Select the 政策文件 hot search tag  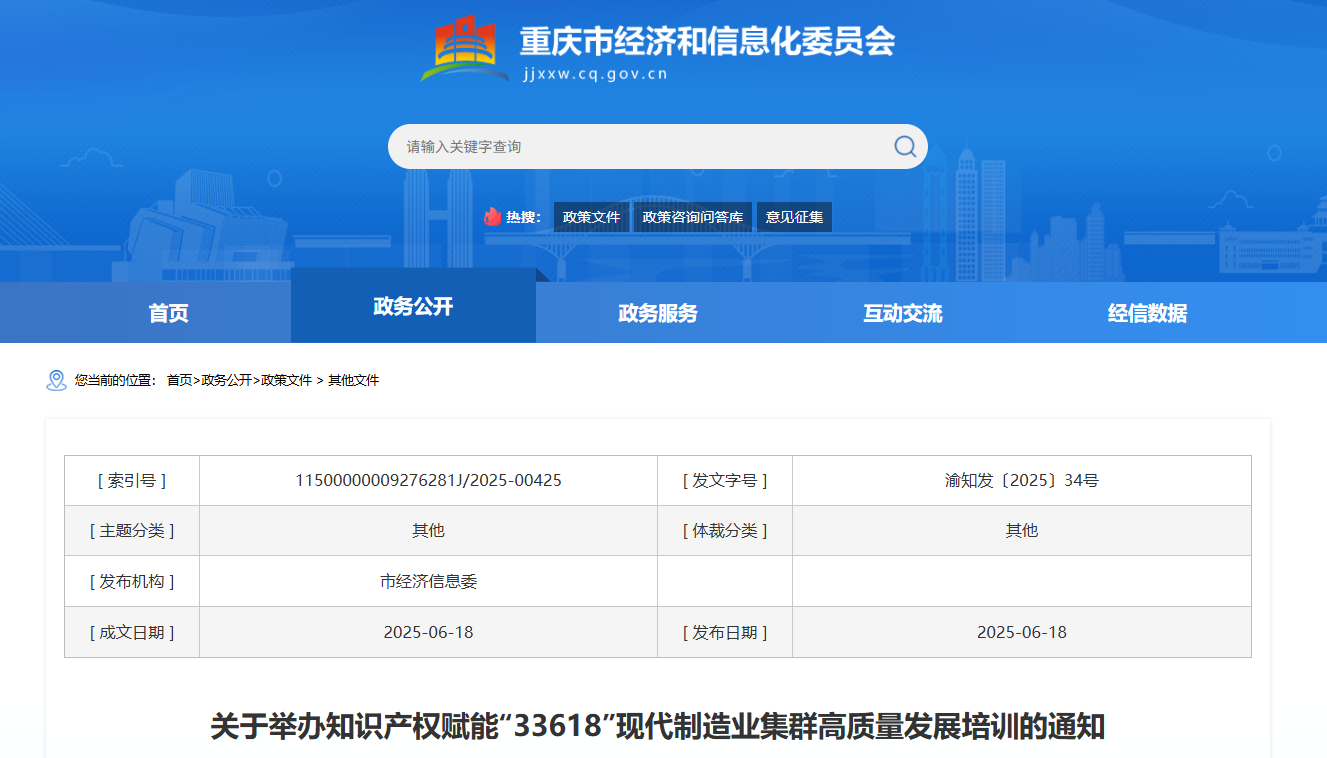pyautogui.click(x=591, y=217)
